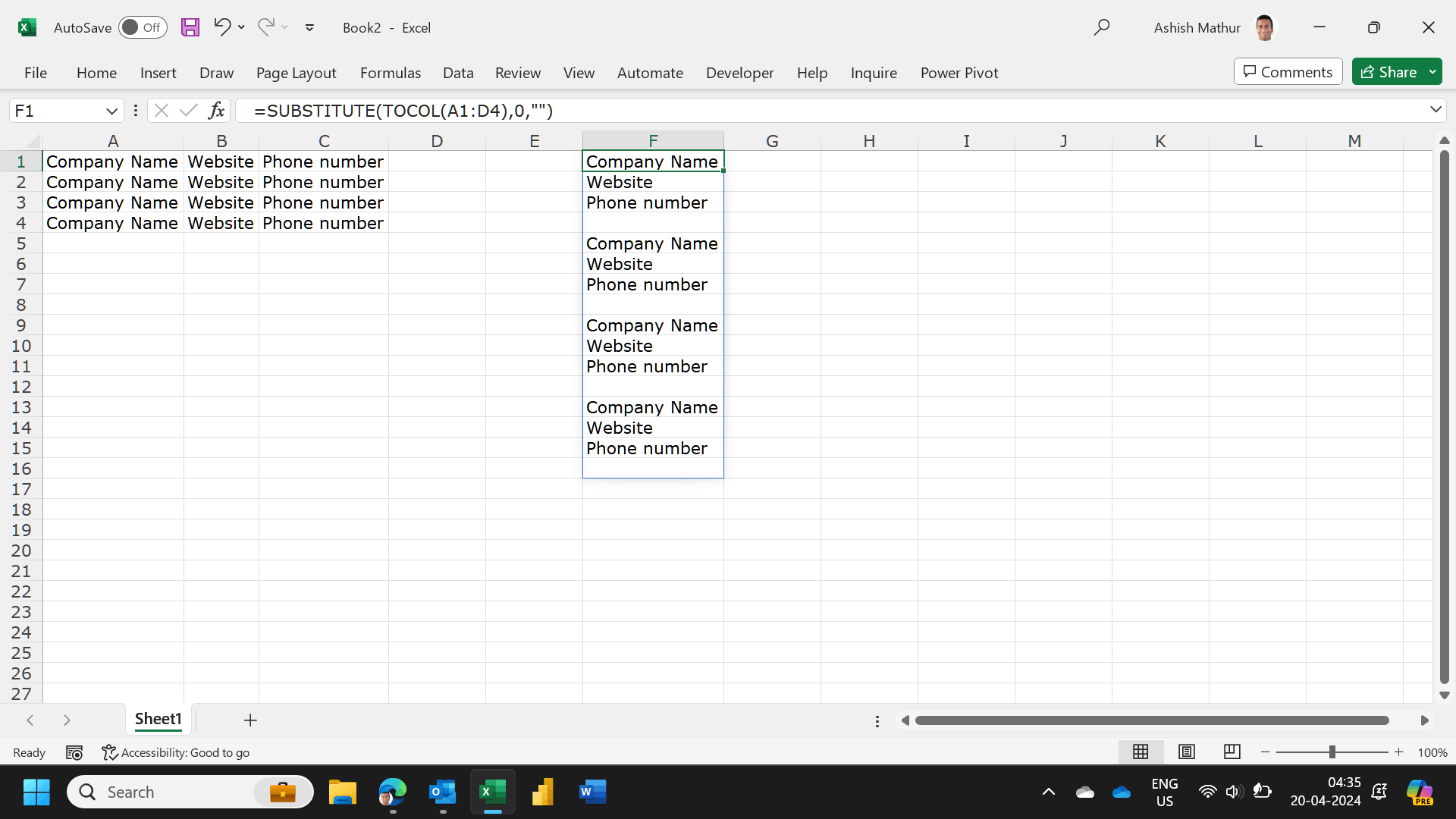Click the Search magnifier in title bar
1456x819 pixels.
pyautogui.click(x=1102, y=27)
